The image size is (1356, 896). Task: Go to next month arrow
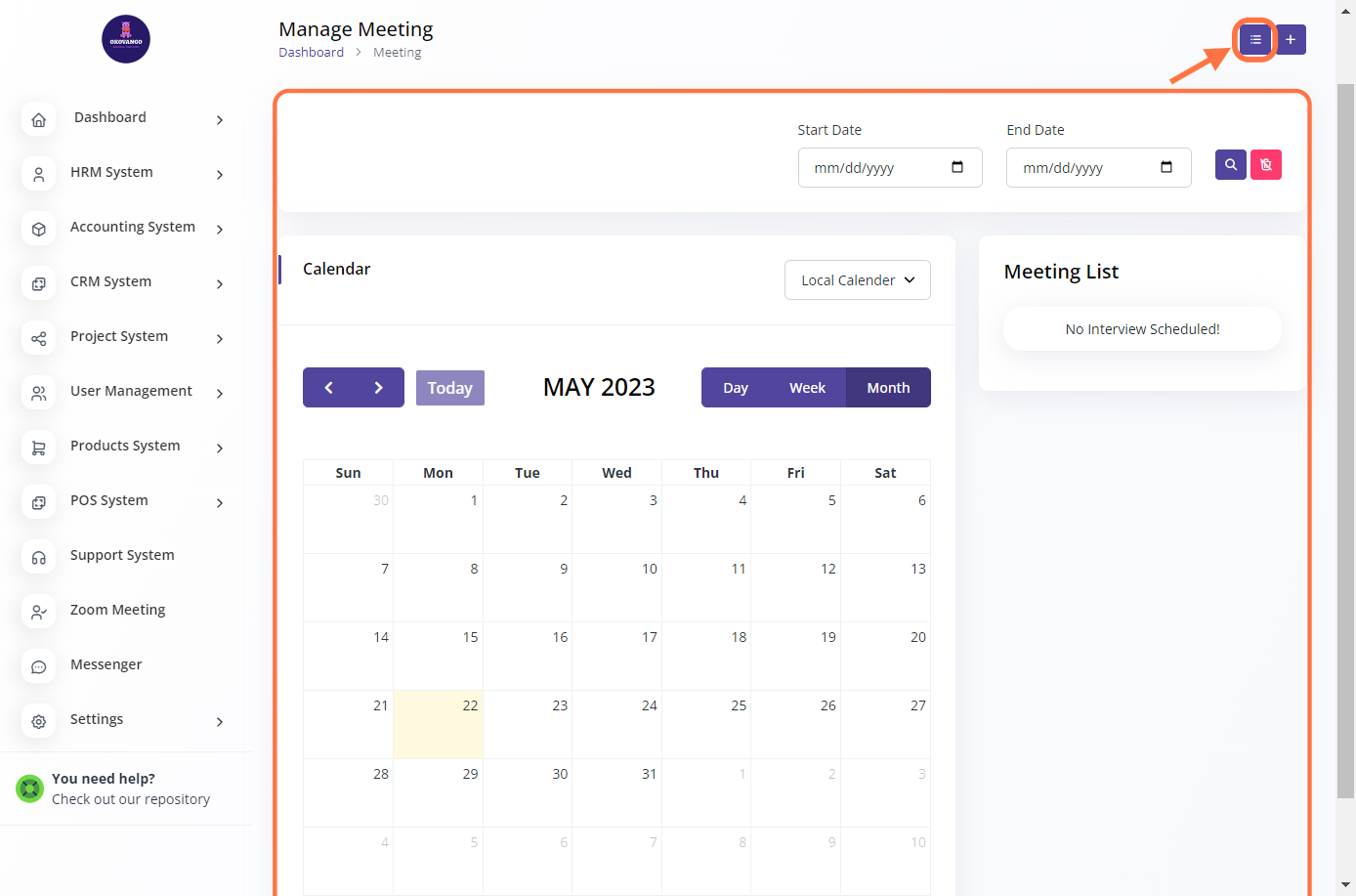pos(379,388)
